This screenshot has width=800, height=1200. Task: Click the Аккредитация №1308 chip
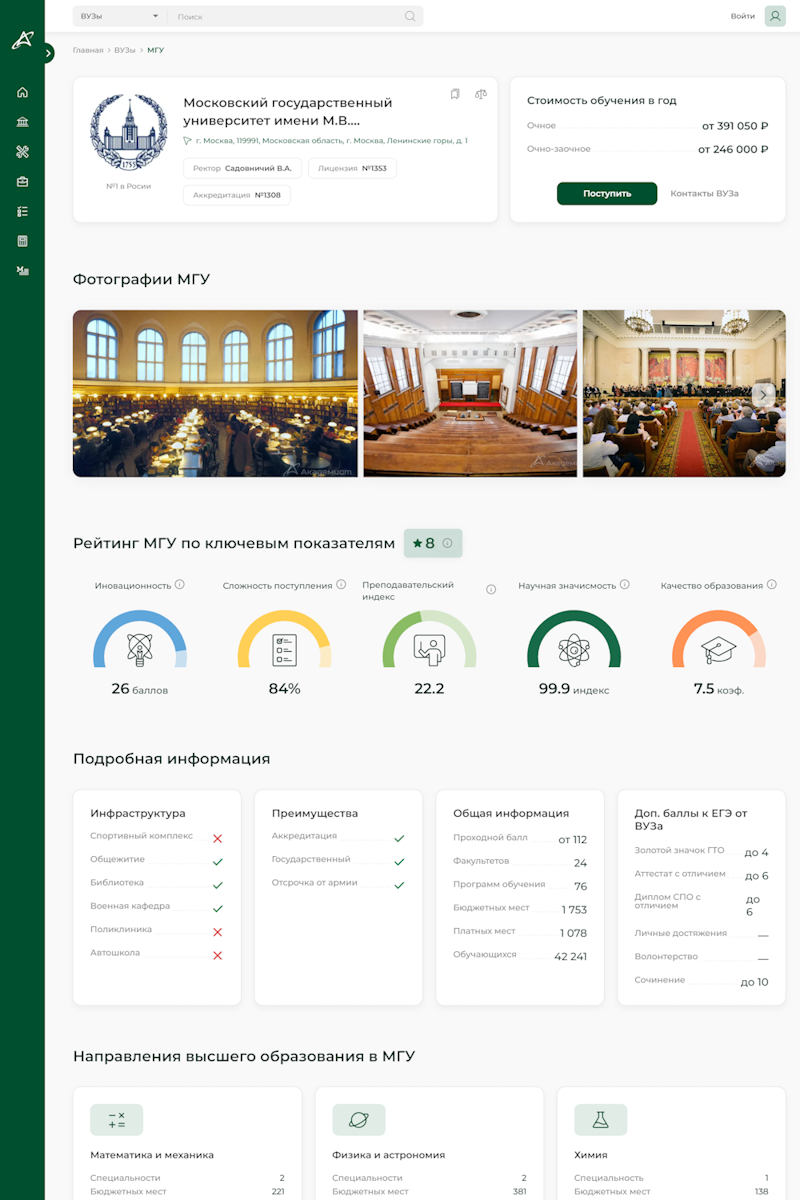237,195
